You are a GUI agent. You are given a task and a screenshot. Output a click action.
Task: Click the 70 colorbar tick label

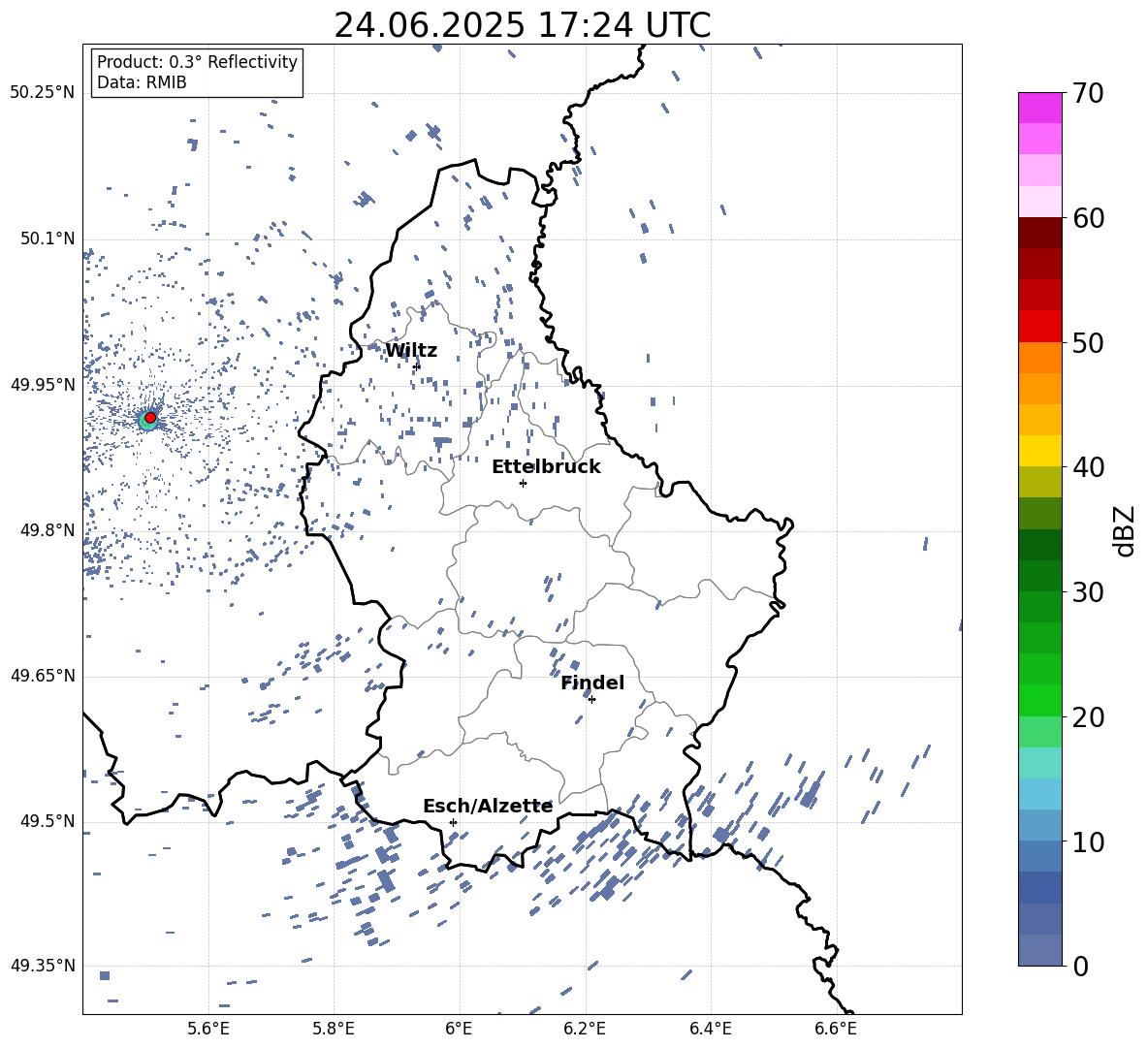[1088, 93]
